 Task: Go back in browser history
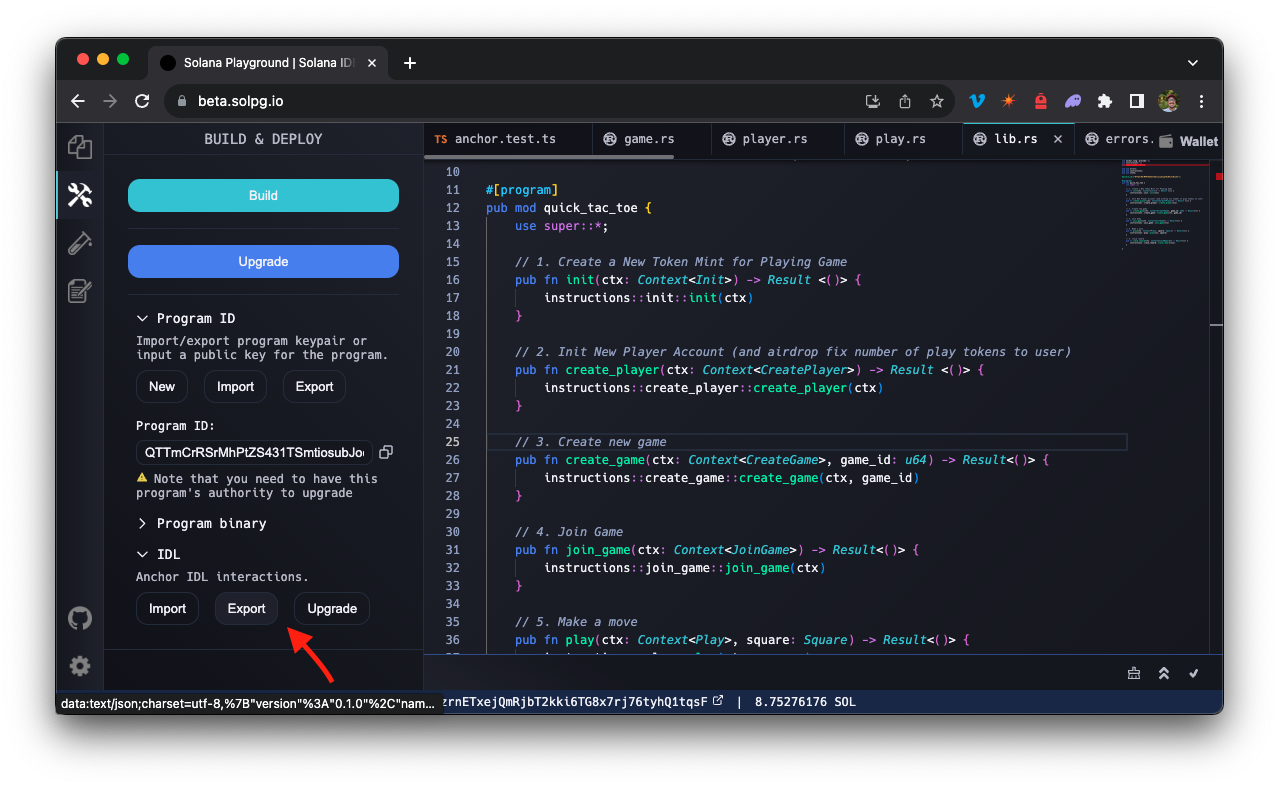click(78, 101)
